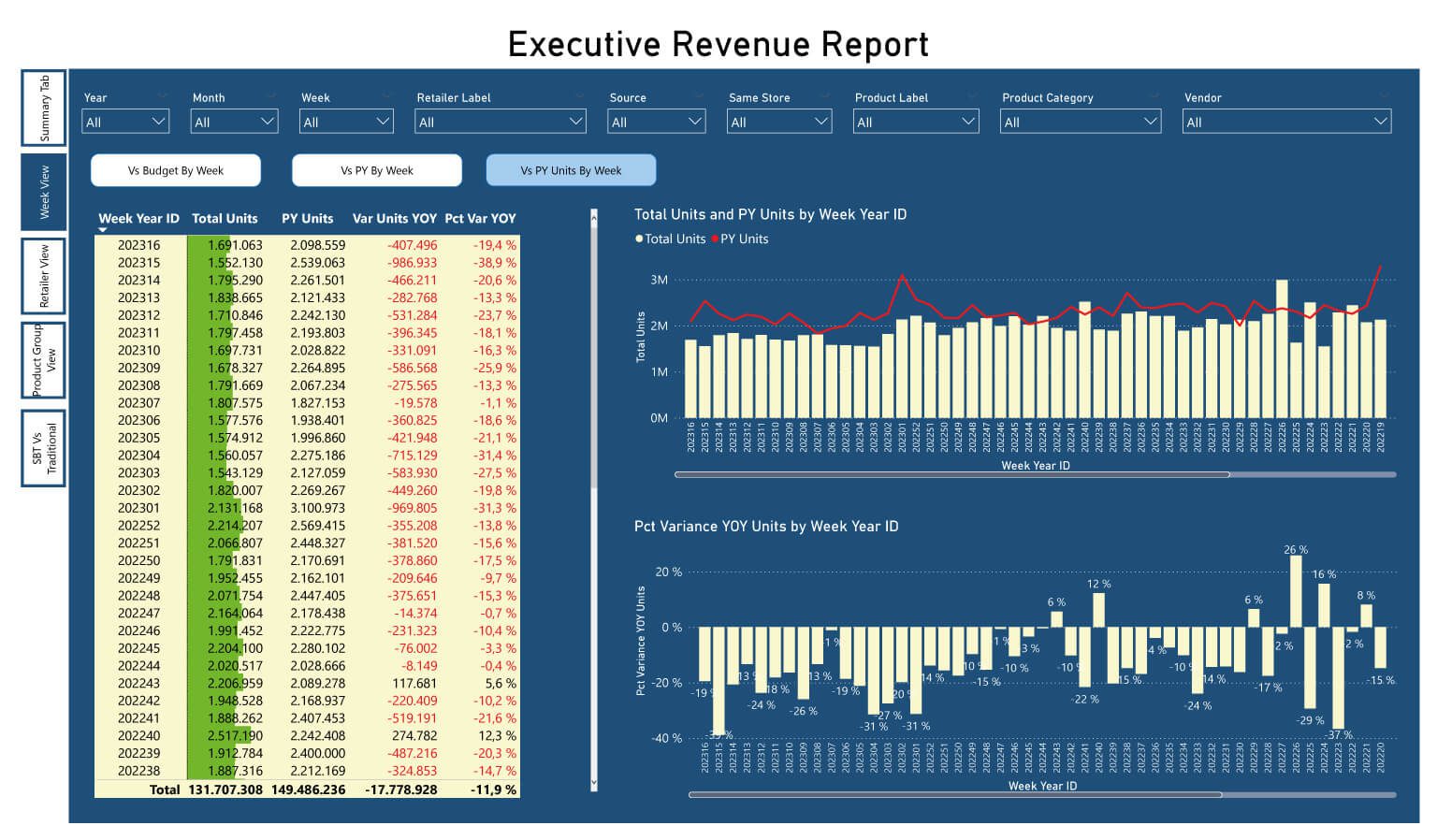
Task: Open the Product Group View tab
Action: [44, 361]
